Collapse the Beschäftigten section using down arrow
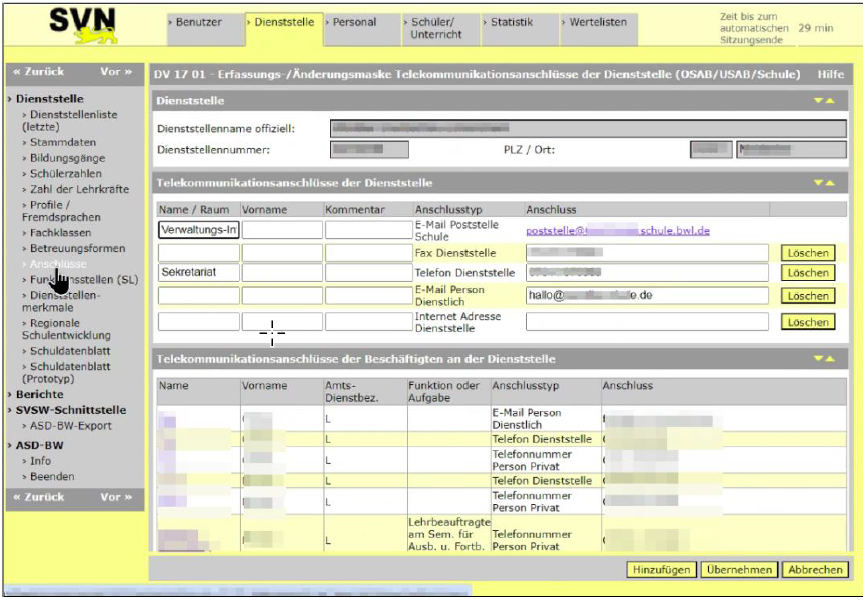 point(819,358)
